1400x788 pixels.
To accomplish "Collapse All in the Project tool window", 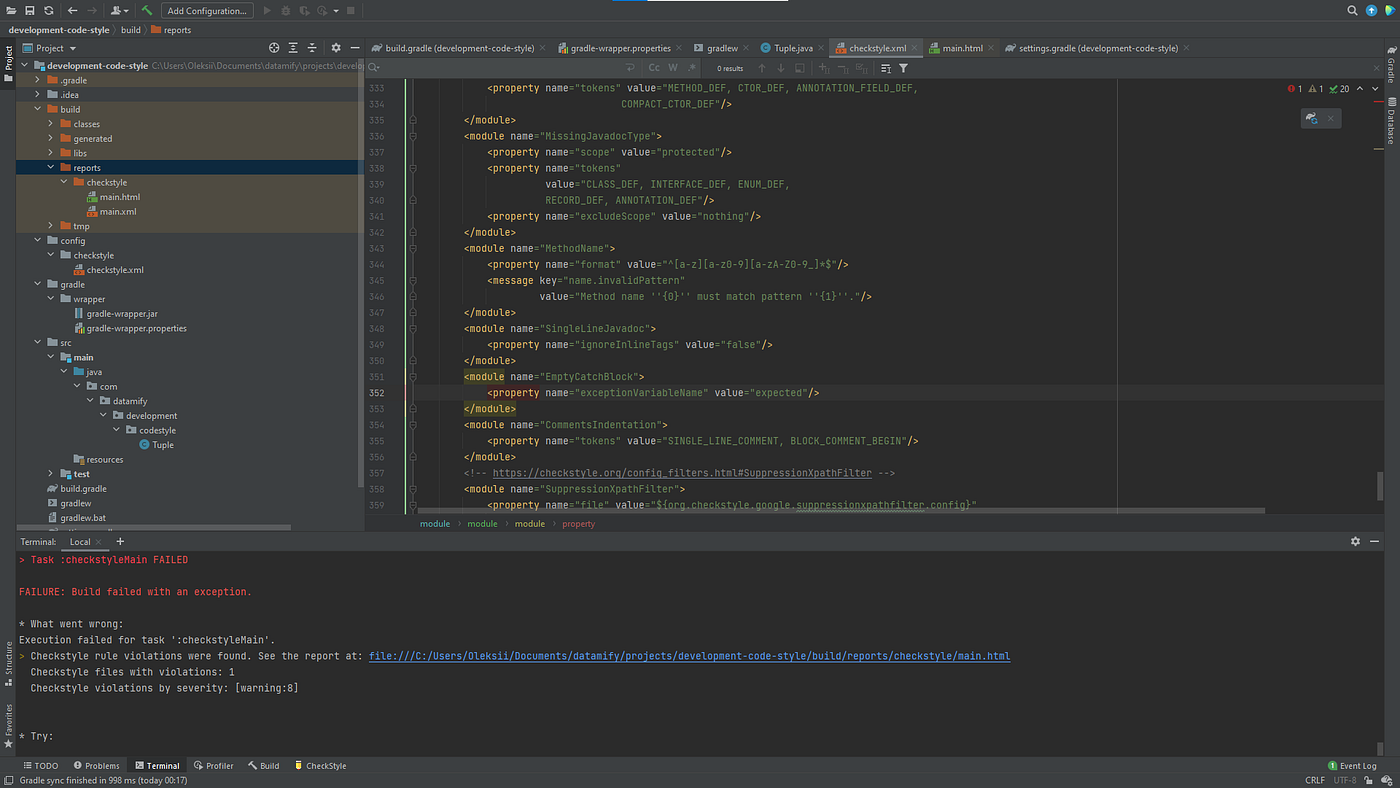I will [312, 47].
